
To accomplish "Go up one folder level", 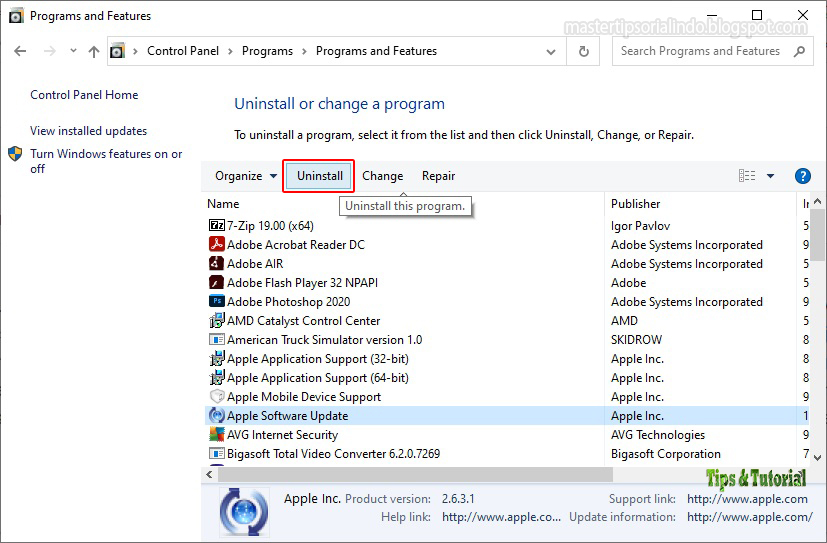I will click(94, 51).
